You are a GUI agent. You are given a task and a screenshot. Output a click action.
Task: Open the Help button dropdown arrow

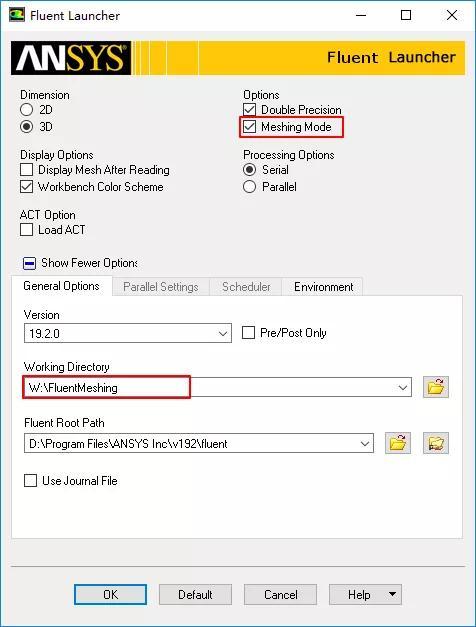392,594
